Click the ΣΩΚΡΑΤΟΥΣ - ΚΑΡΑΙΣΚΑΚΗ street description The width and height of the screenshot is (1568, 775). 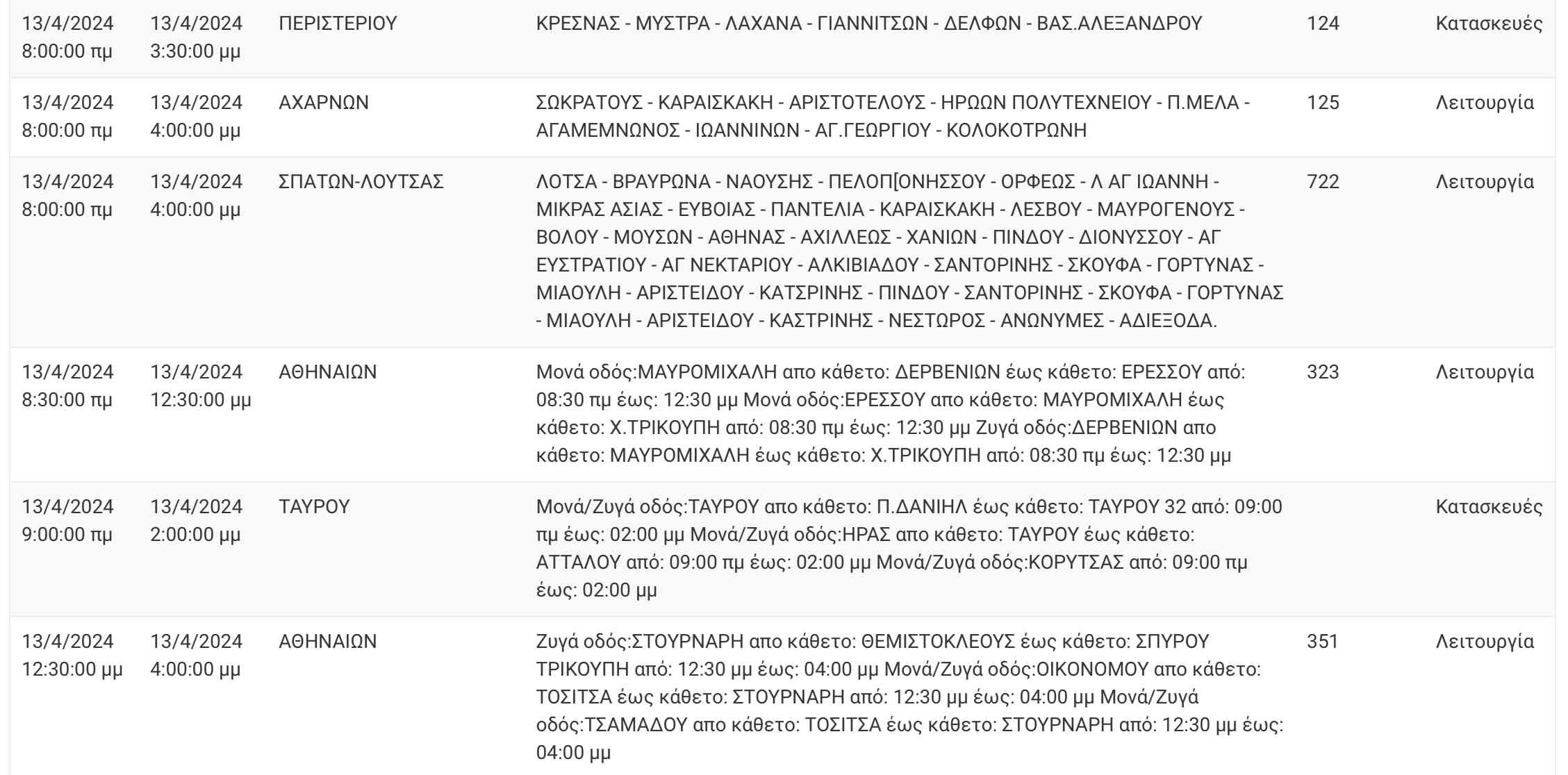[x=893, y=117]
